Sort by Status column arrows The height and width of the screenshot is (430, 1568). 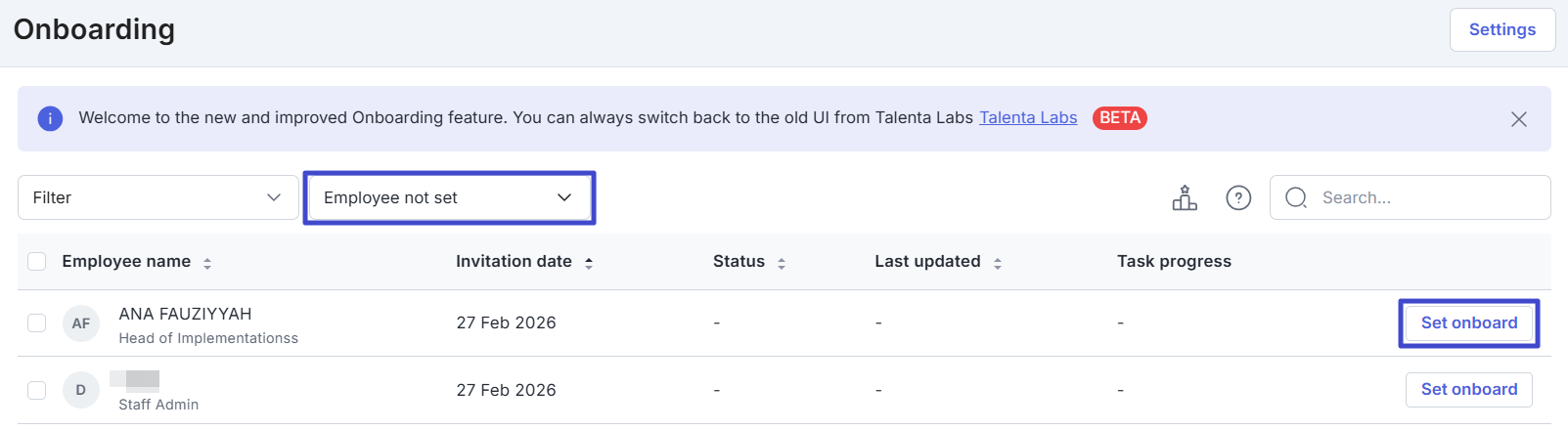[782, 263]
